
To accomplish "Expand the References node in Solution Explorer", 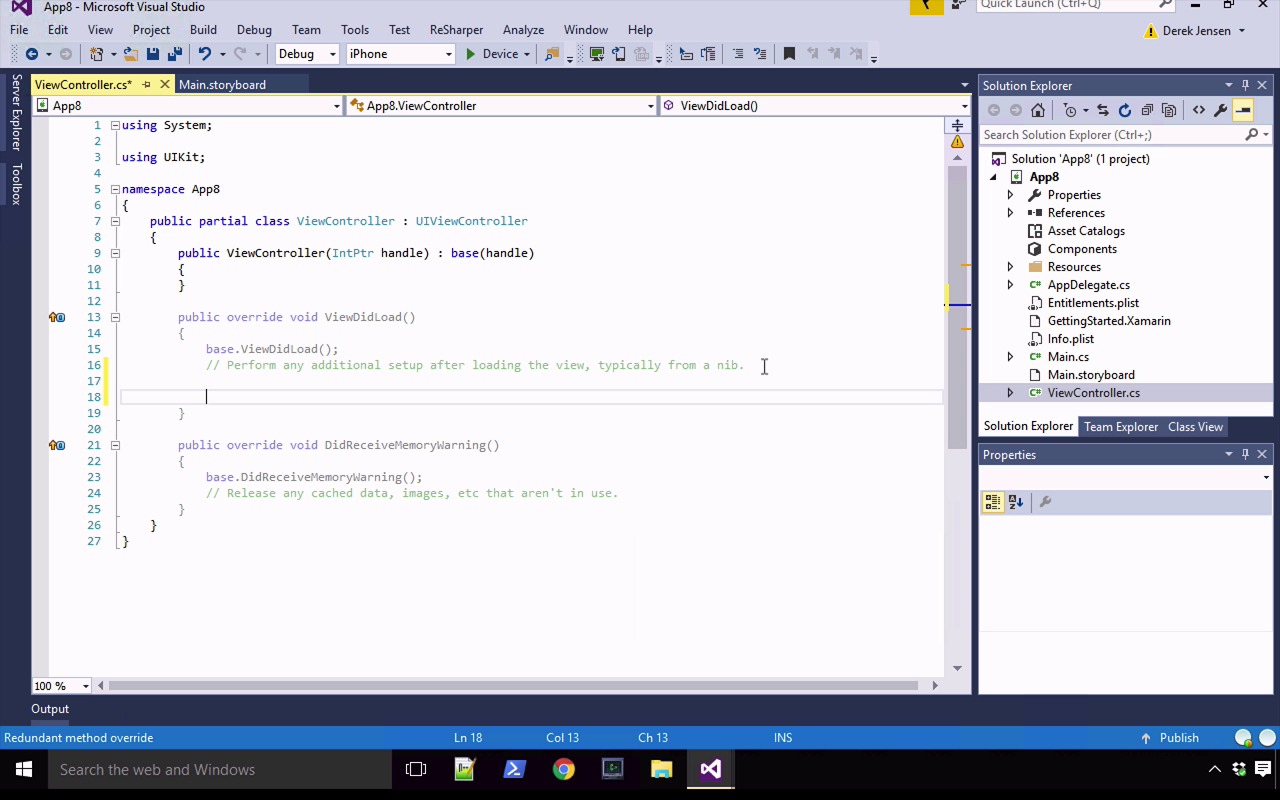I will pyautogui.click(x=1010, y=213).
